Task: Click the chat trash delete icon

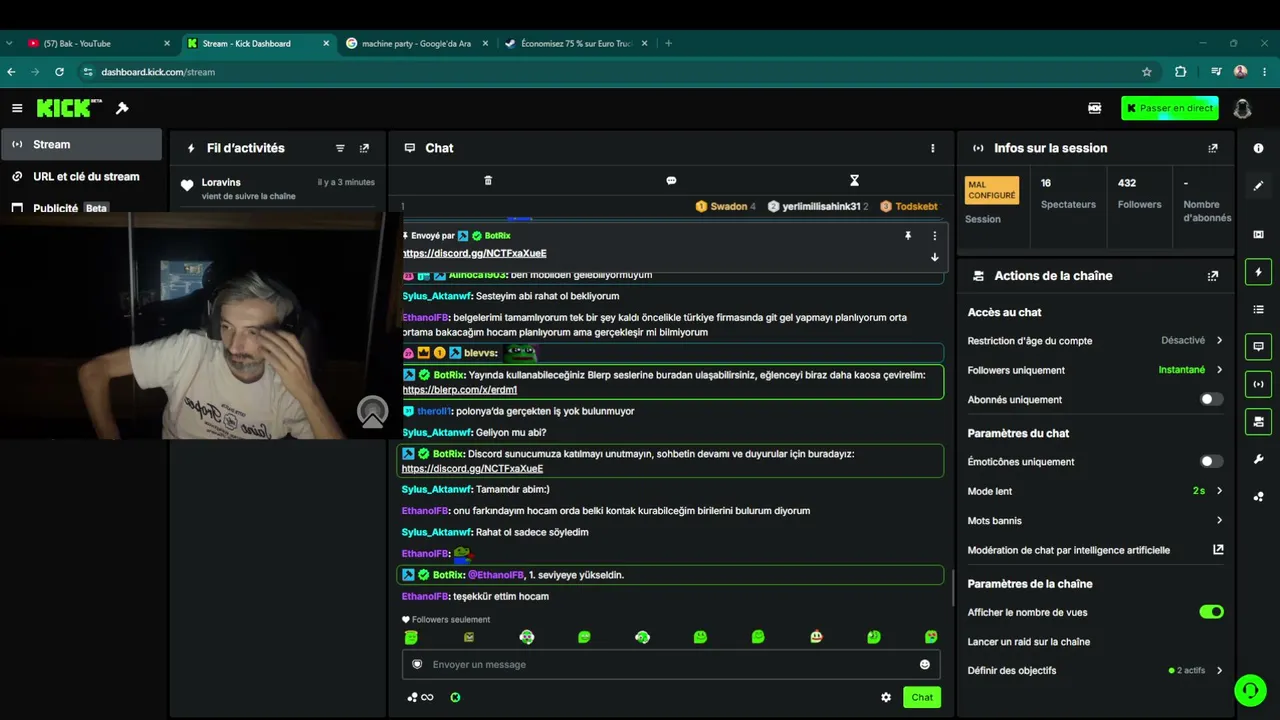Action: click(488, 180)
